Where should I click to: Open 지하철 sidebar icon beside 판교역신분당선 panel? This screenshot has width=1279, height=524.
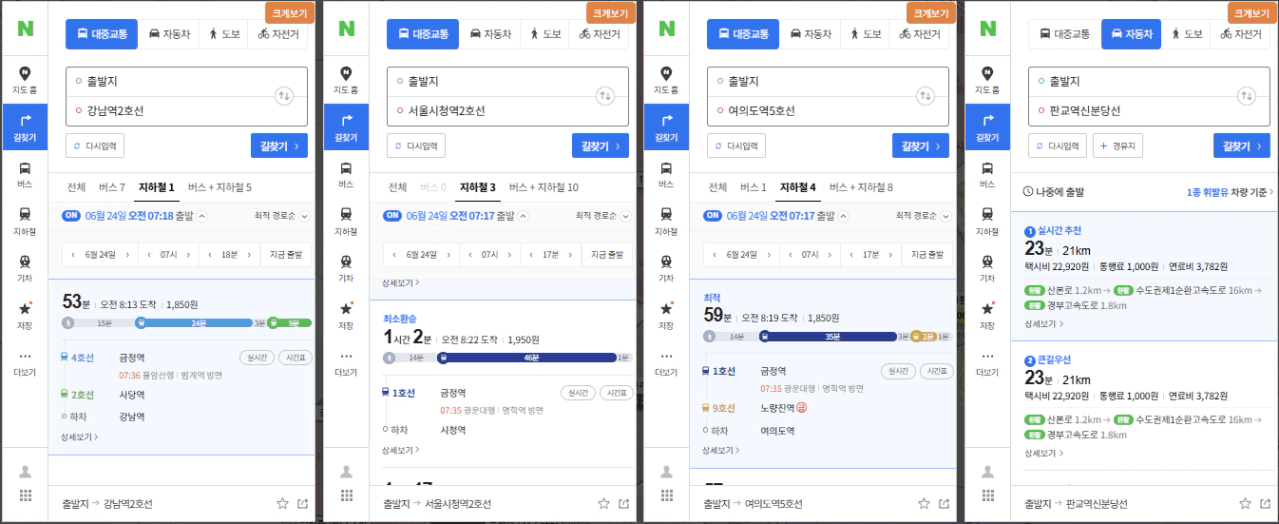coord(987,220)
